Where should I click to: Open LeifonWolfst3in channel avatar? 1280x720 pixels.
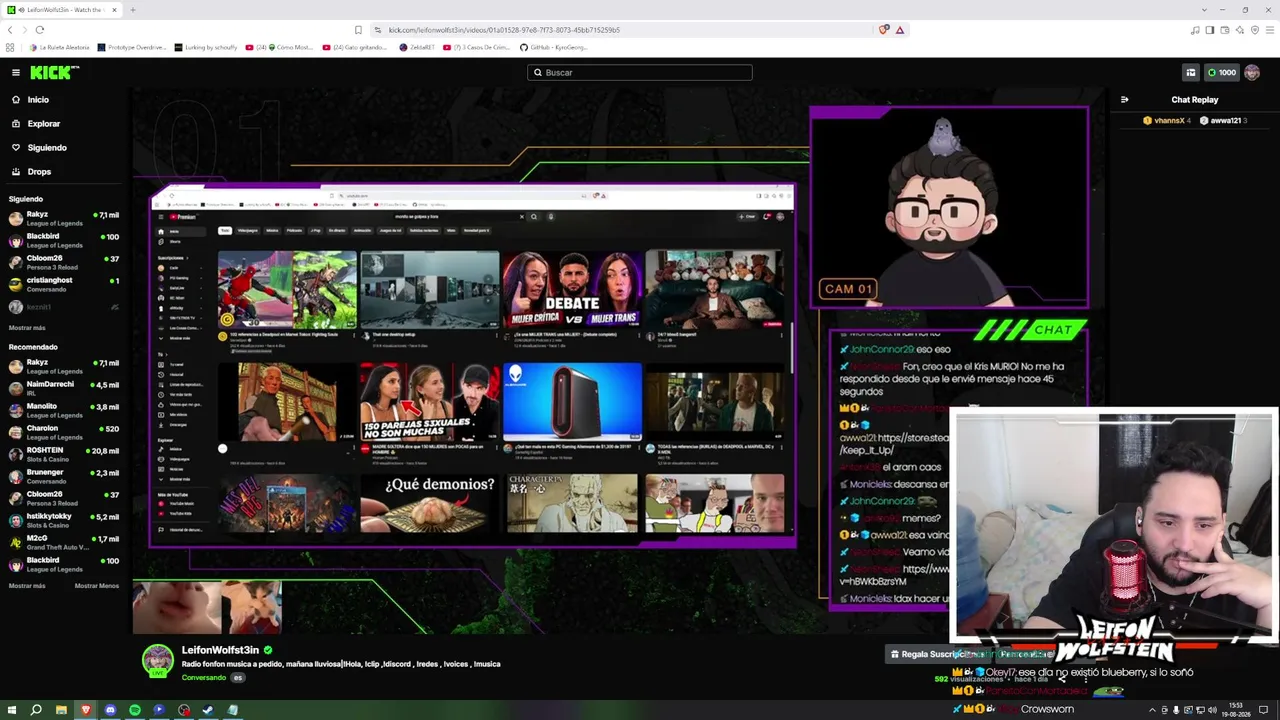tap(157, 661)
